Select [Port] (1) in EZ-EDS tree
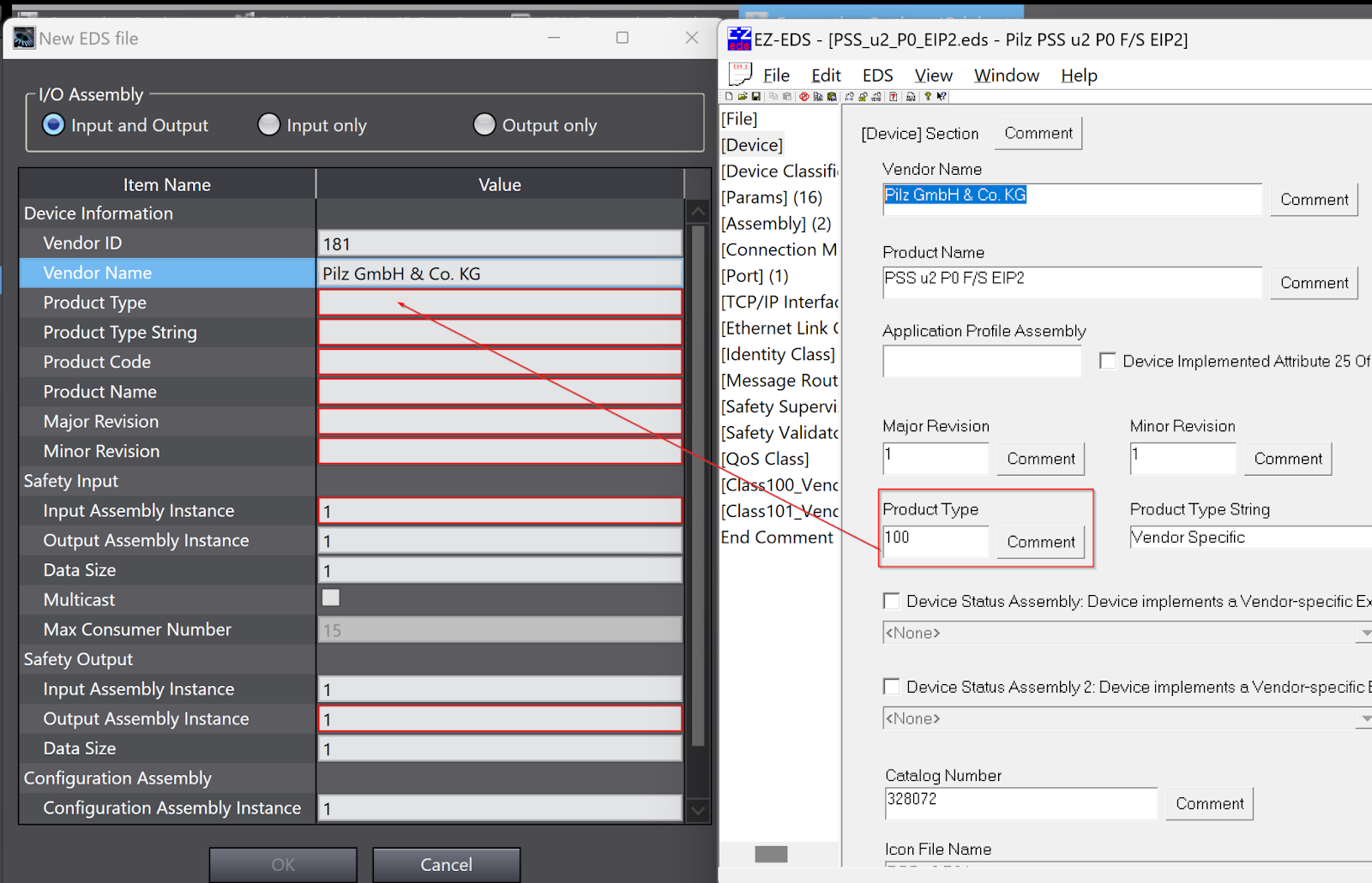This screenshot has height=883, width=1372. (755, 276)
